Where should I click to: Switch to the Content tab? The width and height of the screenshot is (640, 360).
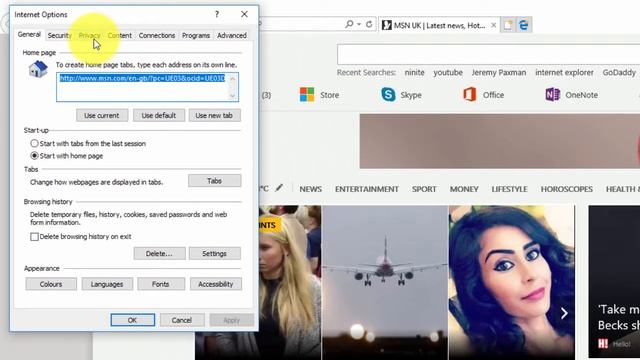click(x=120, y=36)
